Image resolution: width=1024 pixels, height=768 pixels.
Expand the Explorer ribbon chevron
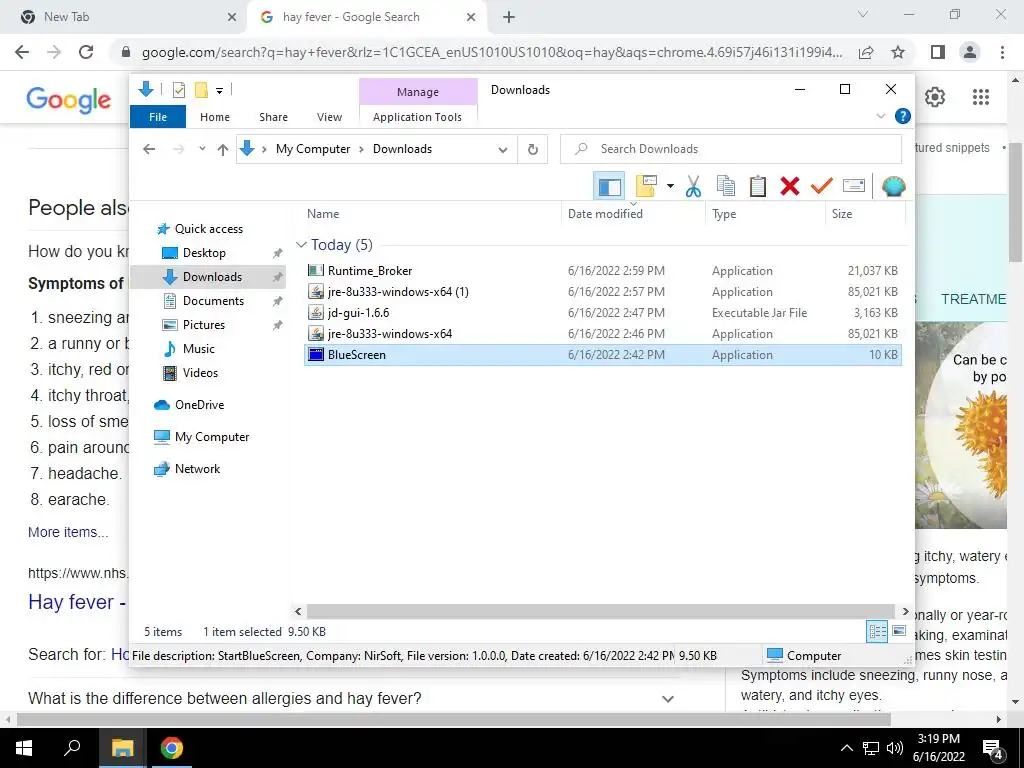click(x=880, y=116)
